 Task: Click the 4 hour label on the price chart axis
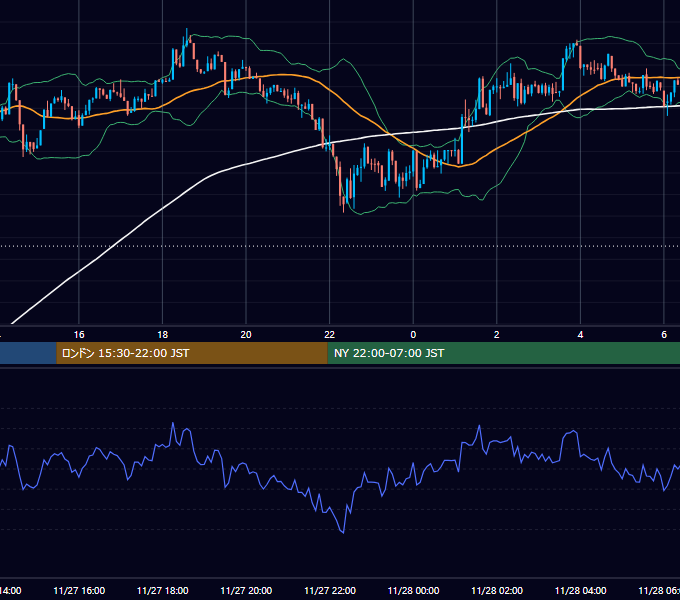[x=580, y=335]
